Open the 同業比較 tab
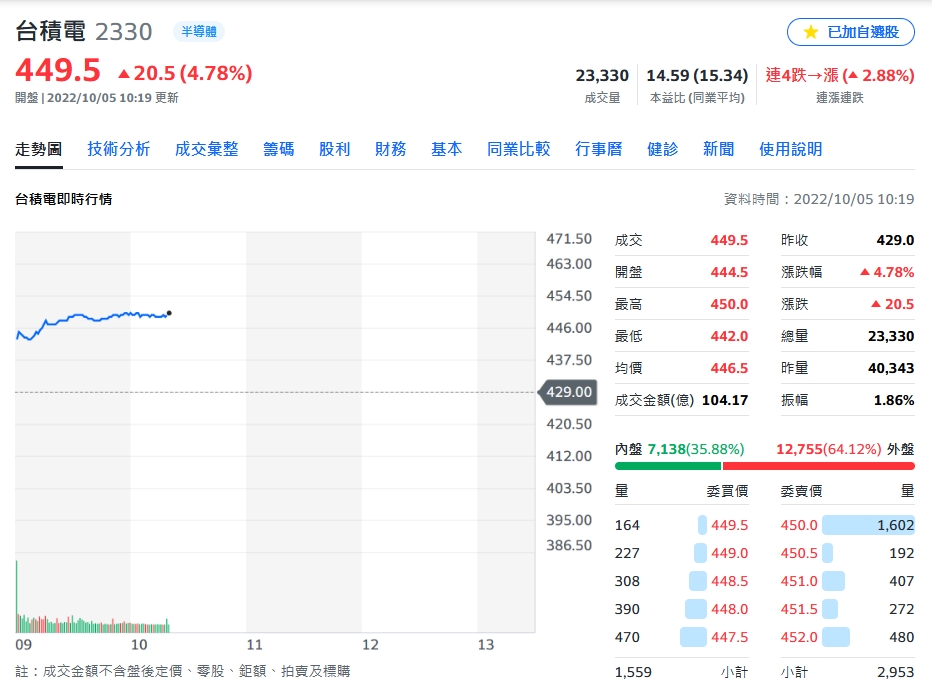932x696 pixels. pyautogui.click(x=518, y=149)
